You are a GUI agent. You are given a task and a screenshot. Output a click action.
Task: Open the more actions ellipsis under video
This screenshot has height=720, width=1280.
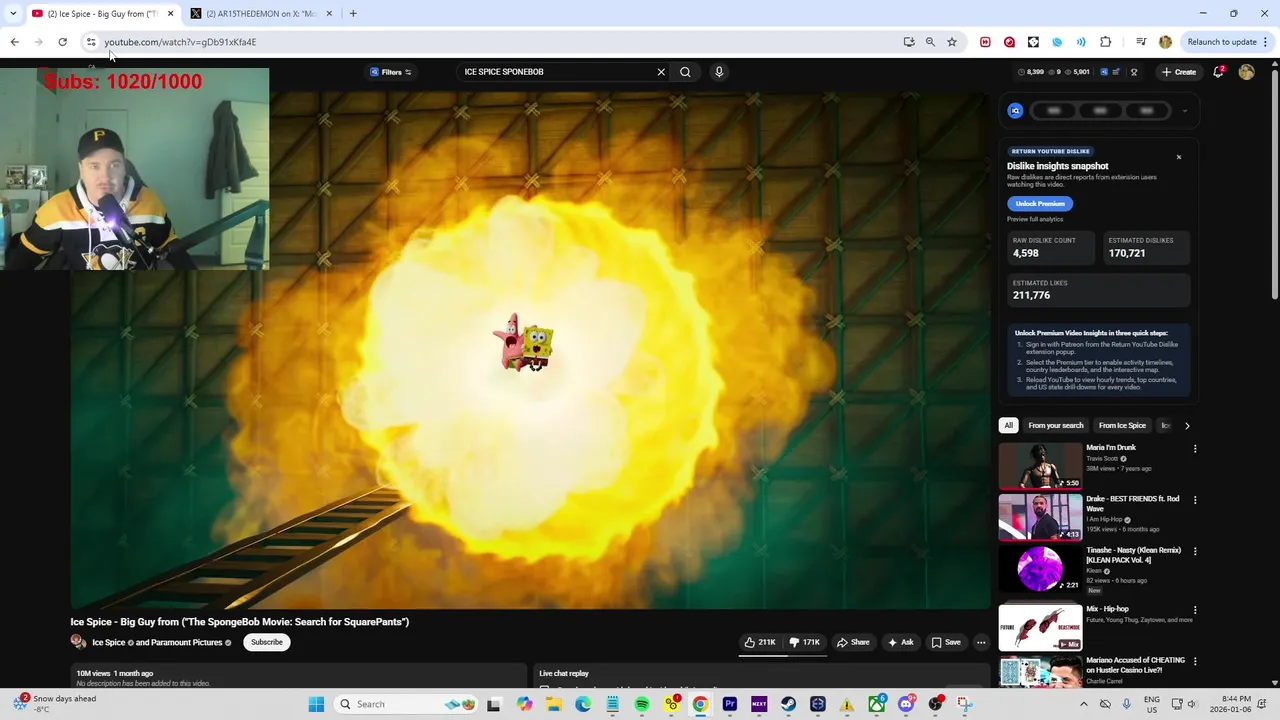(x=981, y=642)
